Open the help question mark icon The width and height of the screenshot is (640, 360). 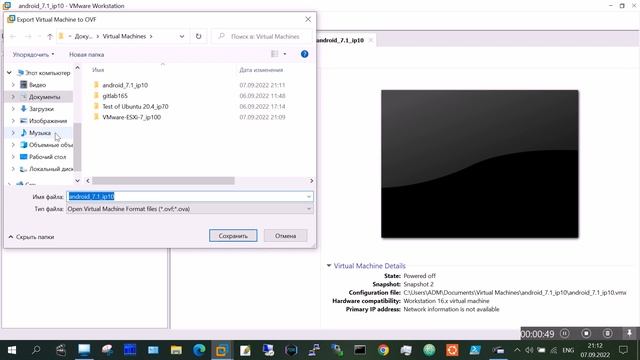pyautogui.click(x=304, y=54)
